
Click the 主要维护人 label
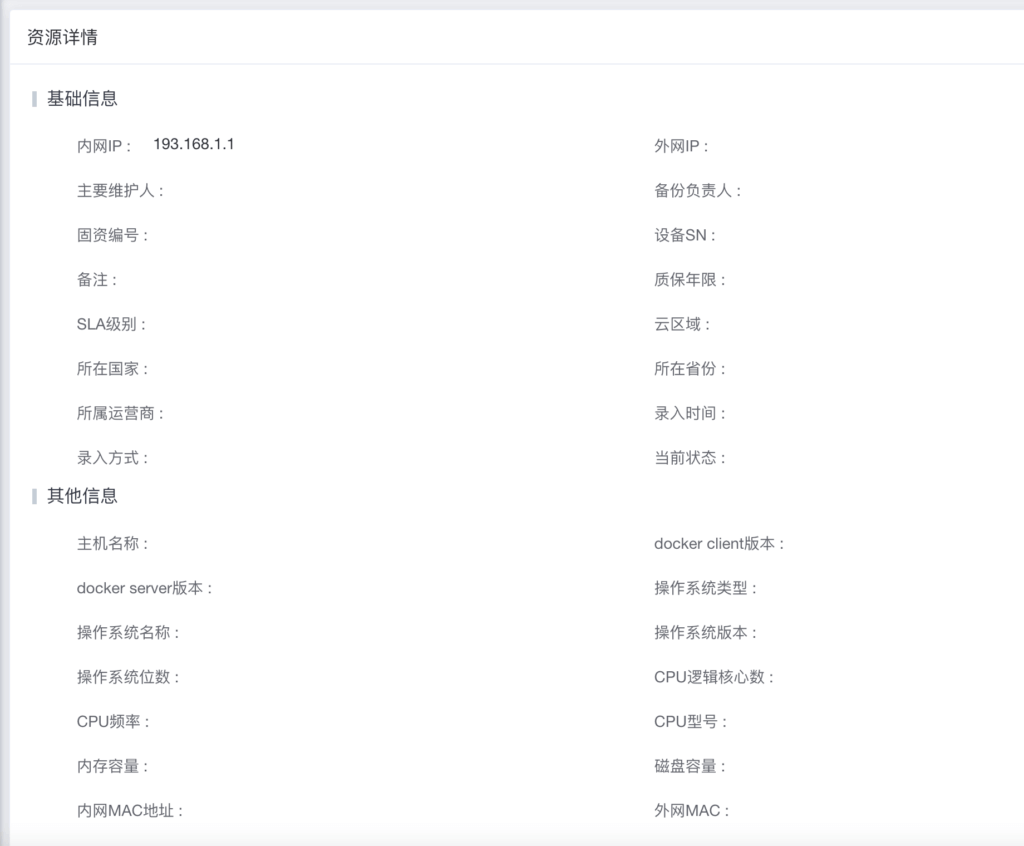(x=121, y=191)
